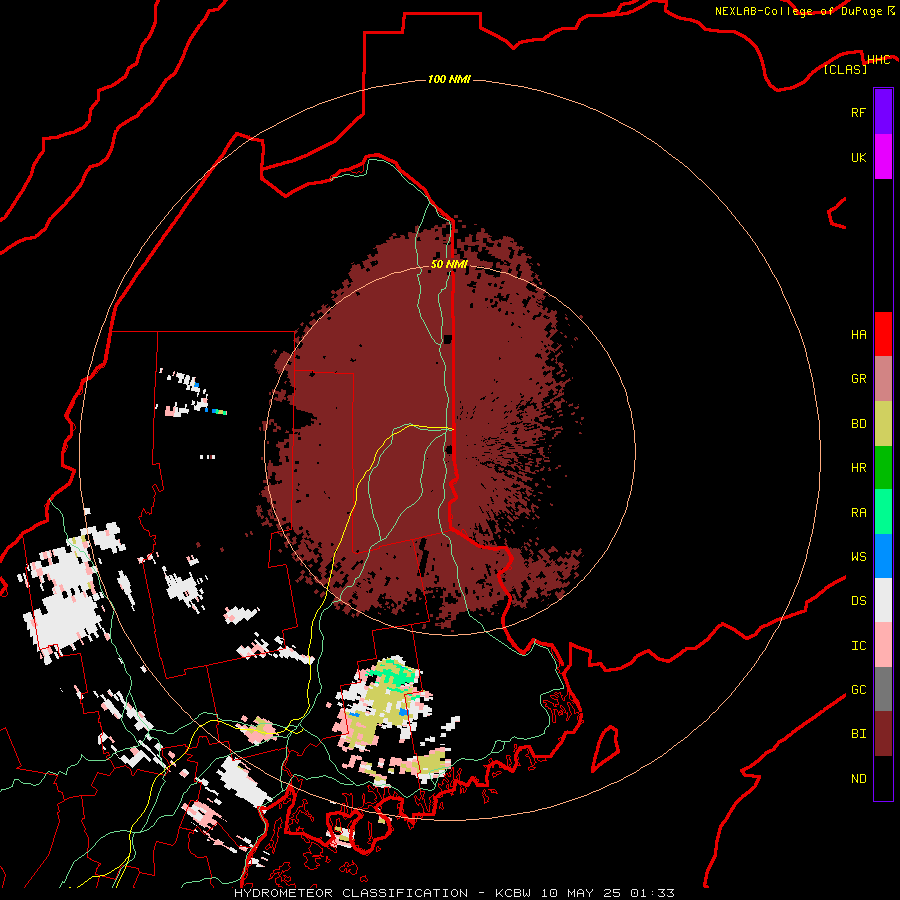This screenshot has height=900, width=900.
Task: Click the 50 NMI range ring label
Action: coord(449,265)
